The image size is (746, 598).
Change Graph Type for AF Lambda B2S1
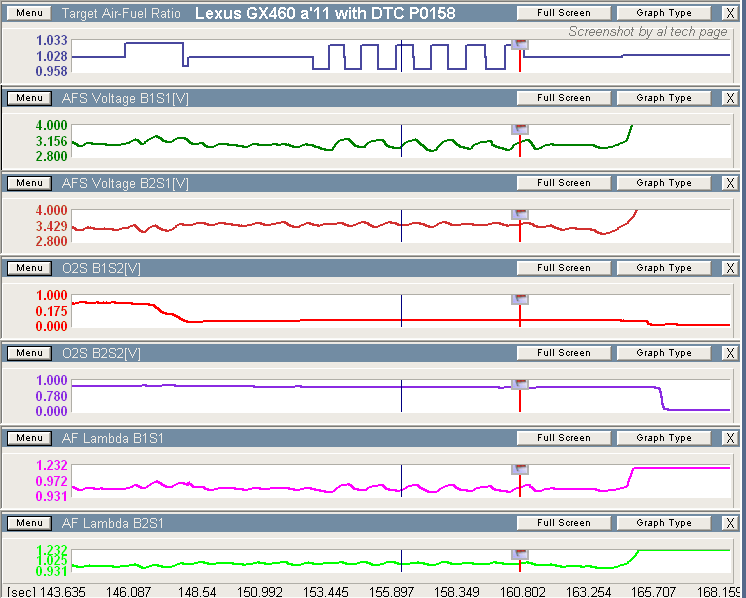click(664, 523)
